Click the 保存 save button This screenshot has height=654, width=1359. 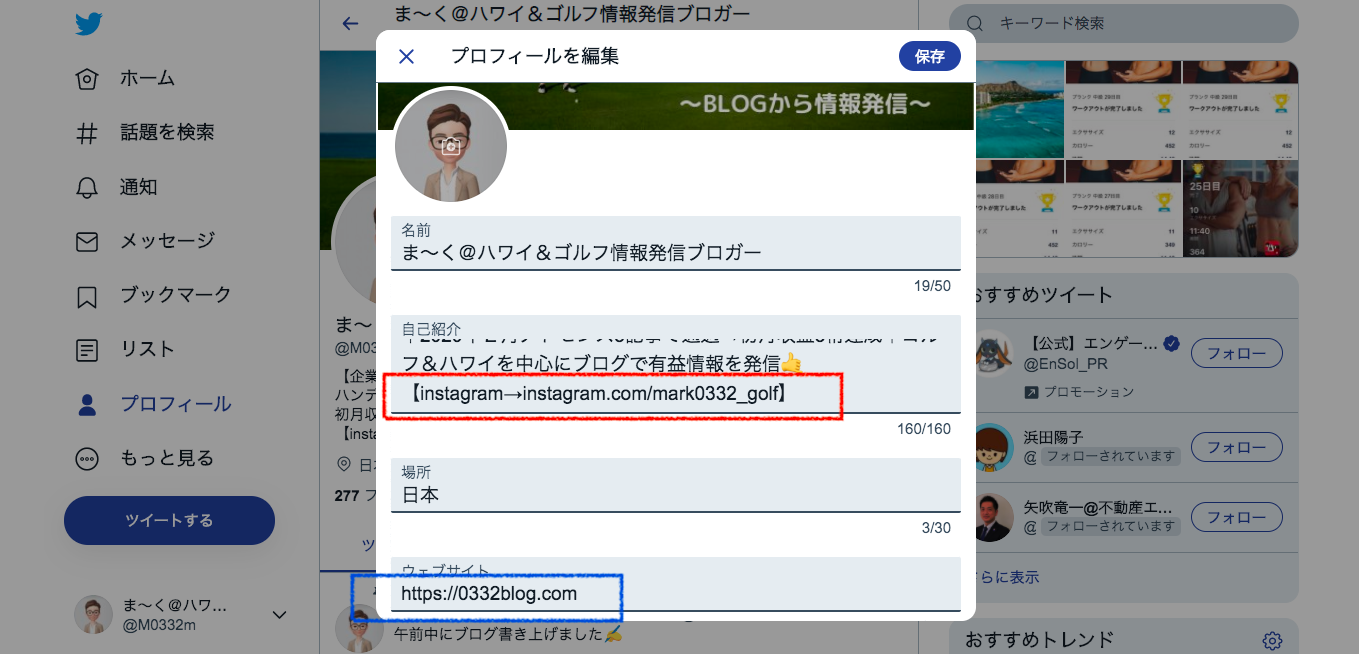click(x=929, y=56)
